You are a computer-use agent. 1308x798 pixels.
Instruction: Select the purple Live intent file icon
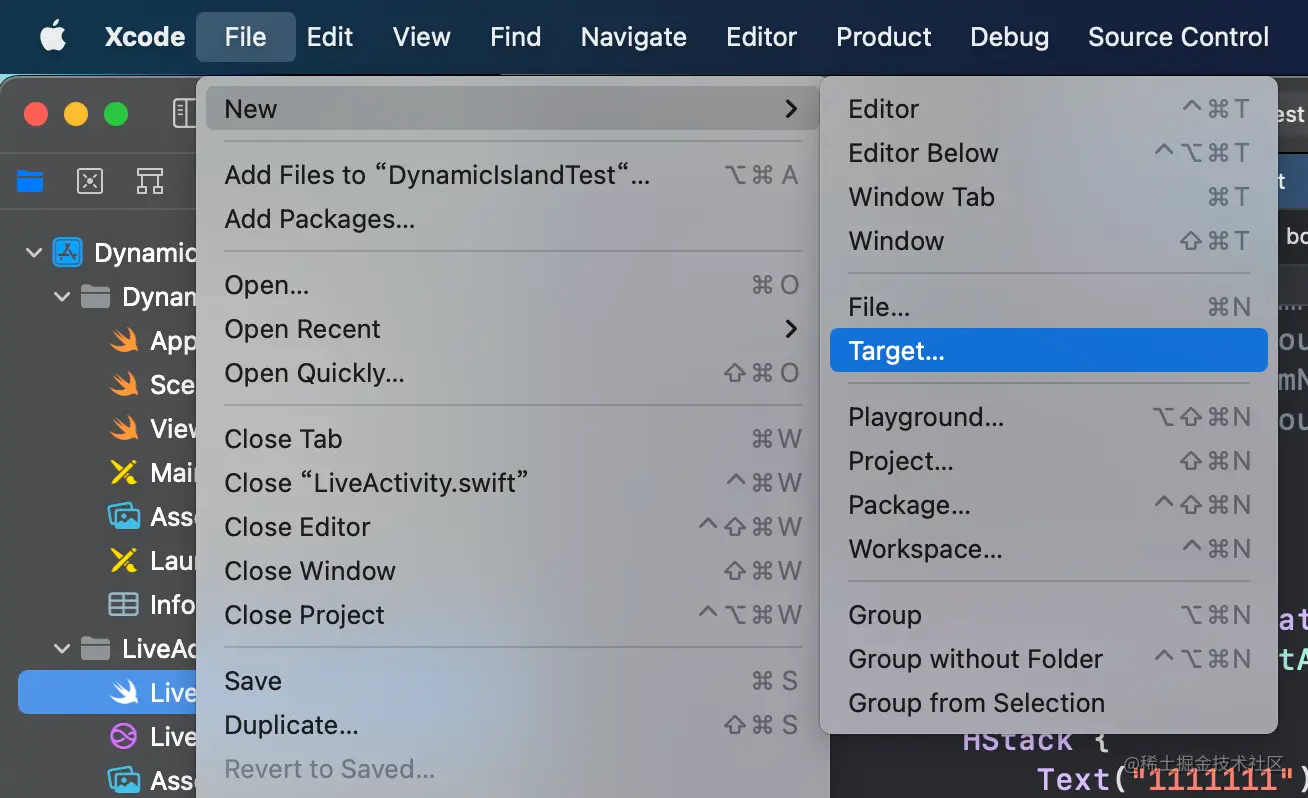tap(123, 736)
